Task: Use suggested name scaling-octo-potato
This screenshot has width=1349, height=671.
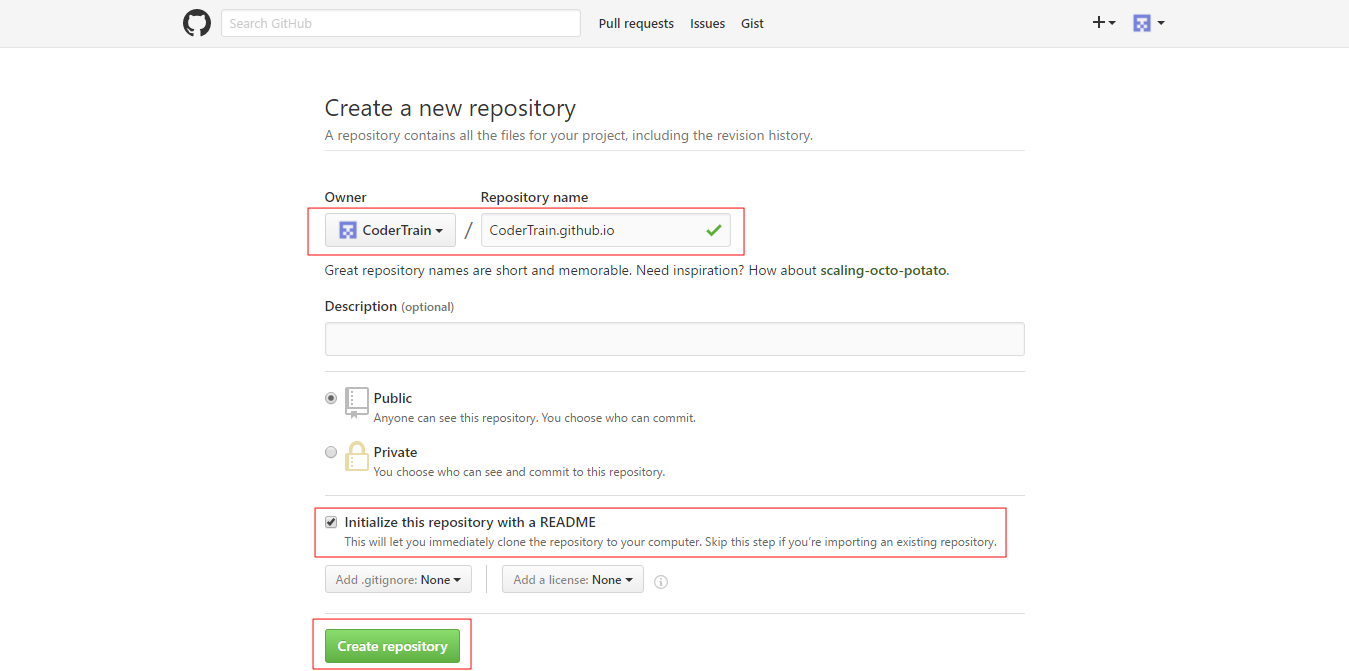Action: (x=883, y=270)
